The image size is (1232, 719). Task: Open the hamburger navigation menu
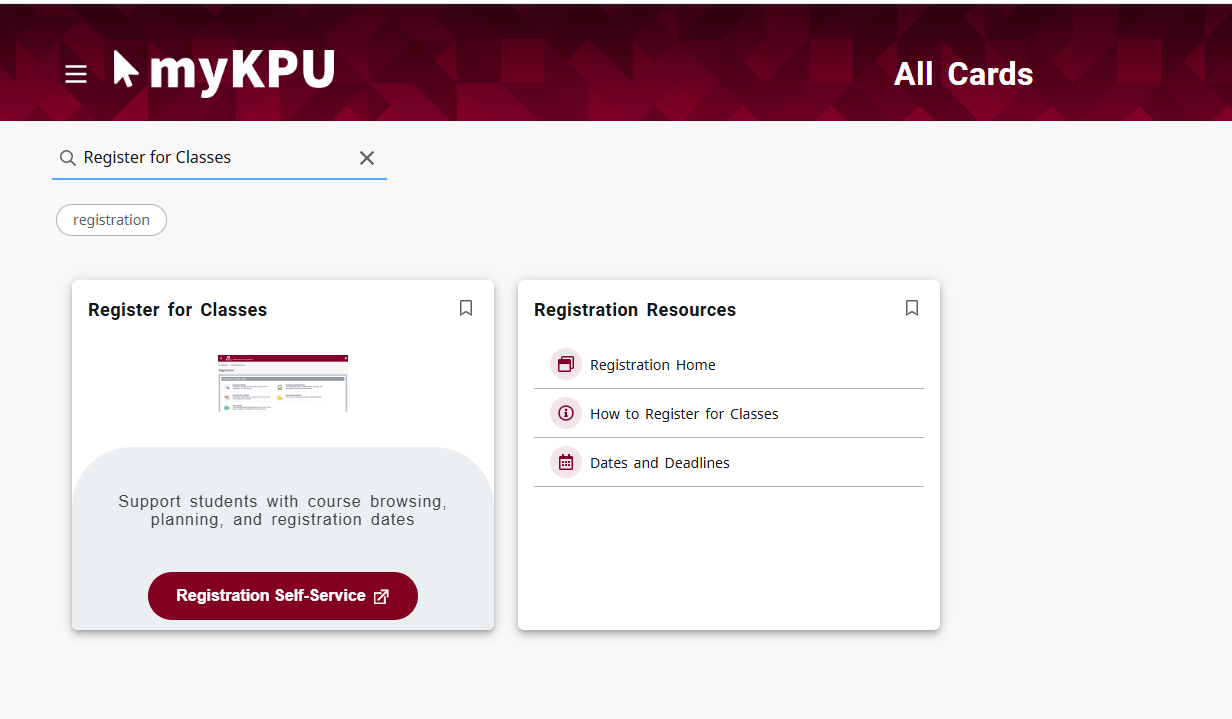[x=76, y=75]
